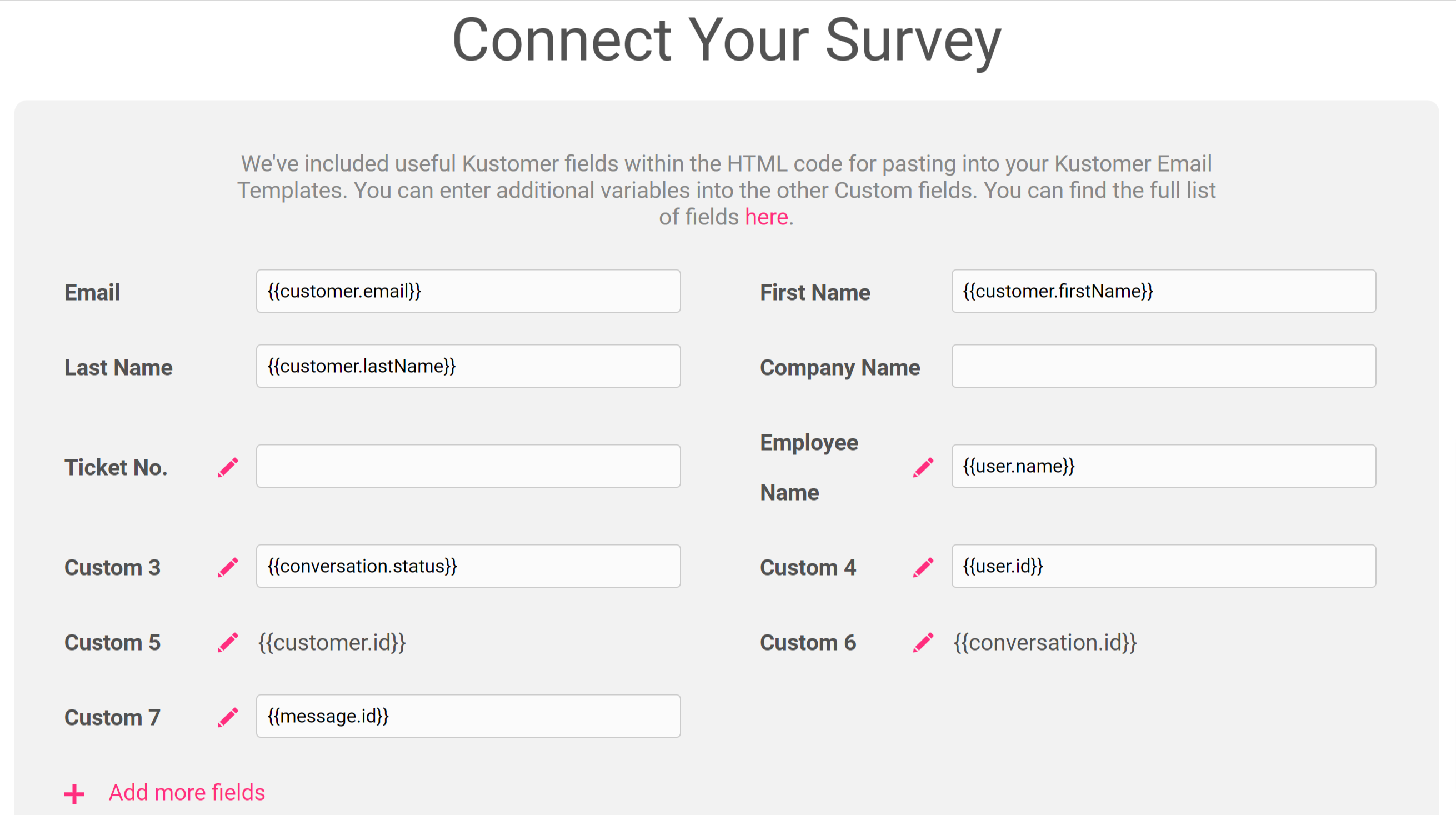Select the Custom 3 conversation.status input
This screenshot has height=815, width=1456.
(468, 566)
